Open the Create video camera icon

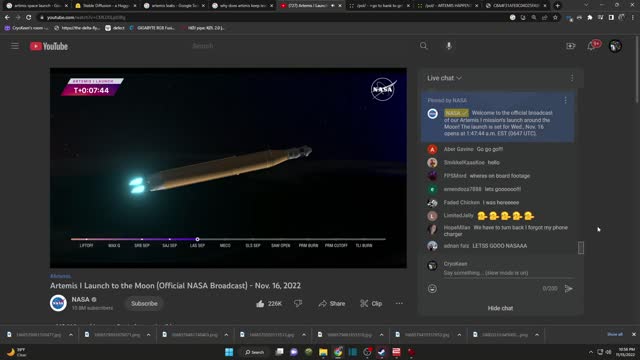(571, 46)
